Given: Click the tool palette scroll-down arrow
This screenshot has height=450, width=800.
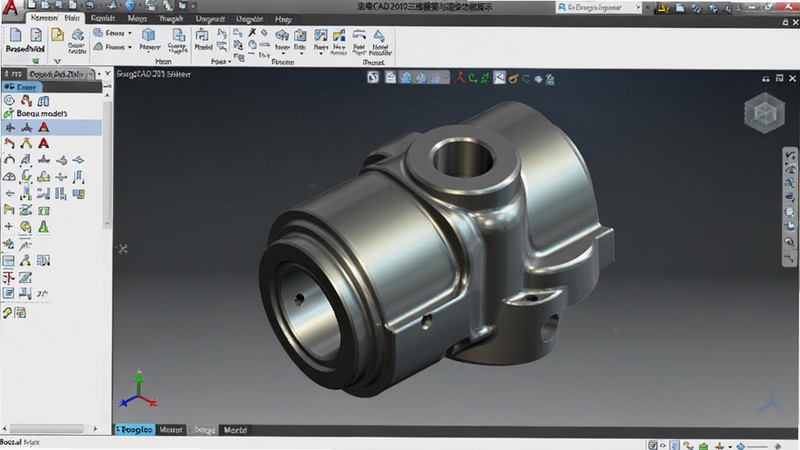Looking at the screenshot, I should [x=107, y=223].
